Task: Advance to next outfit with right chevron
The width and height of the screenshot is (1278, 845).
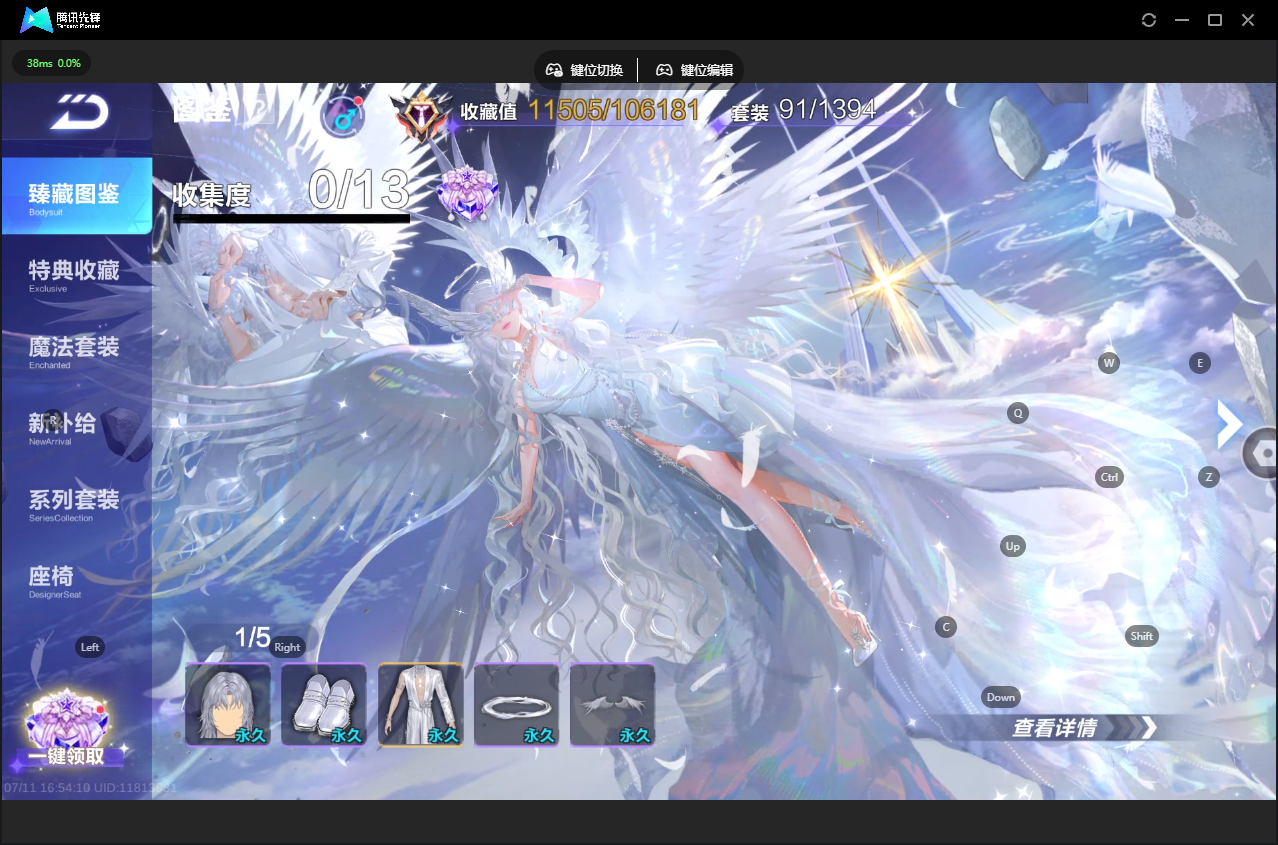Action: [1228, 424]
